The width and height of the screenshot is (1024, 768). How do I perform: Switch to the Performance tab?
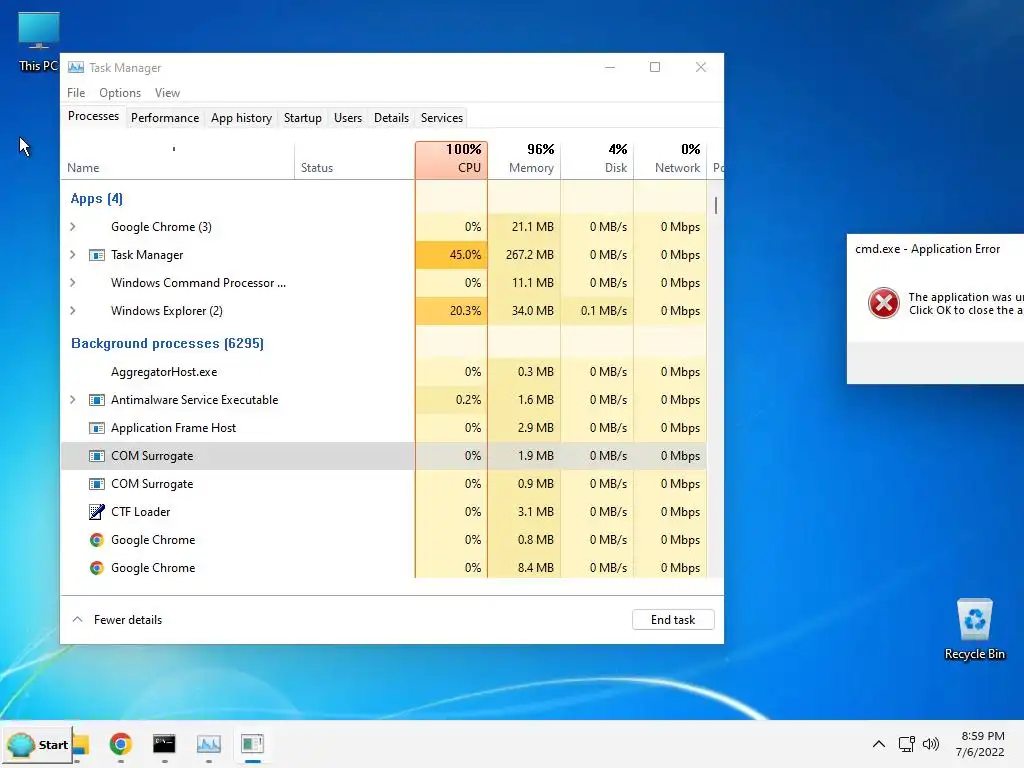tap(165, 118)
